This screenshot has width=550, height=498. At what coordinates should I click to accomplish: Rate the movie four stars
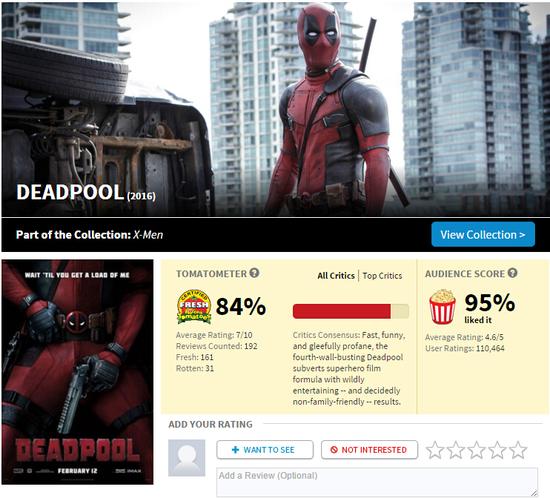(497, 450)
